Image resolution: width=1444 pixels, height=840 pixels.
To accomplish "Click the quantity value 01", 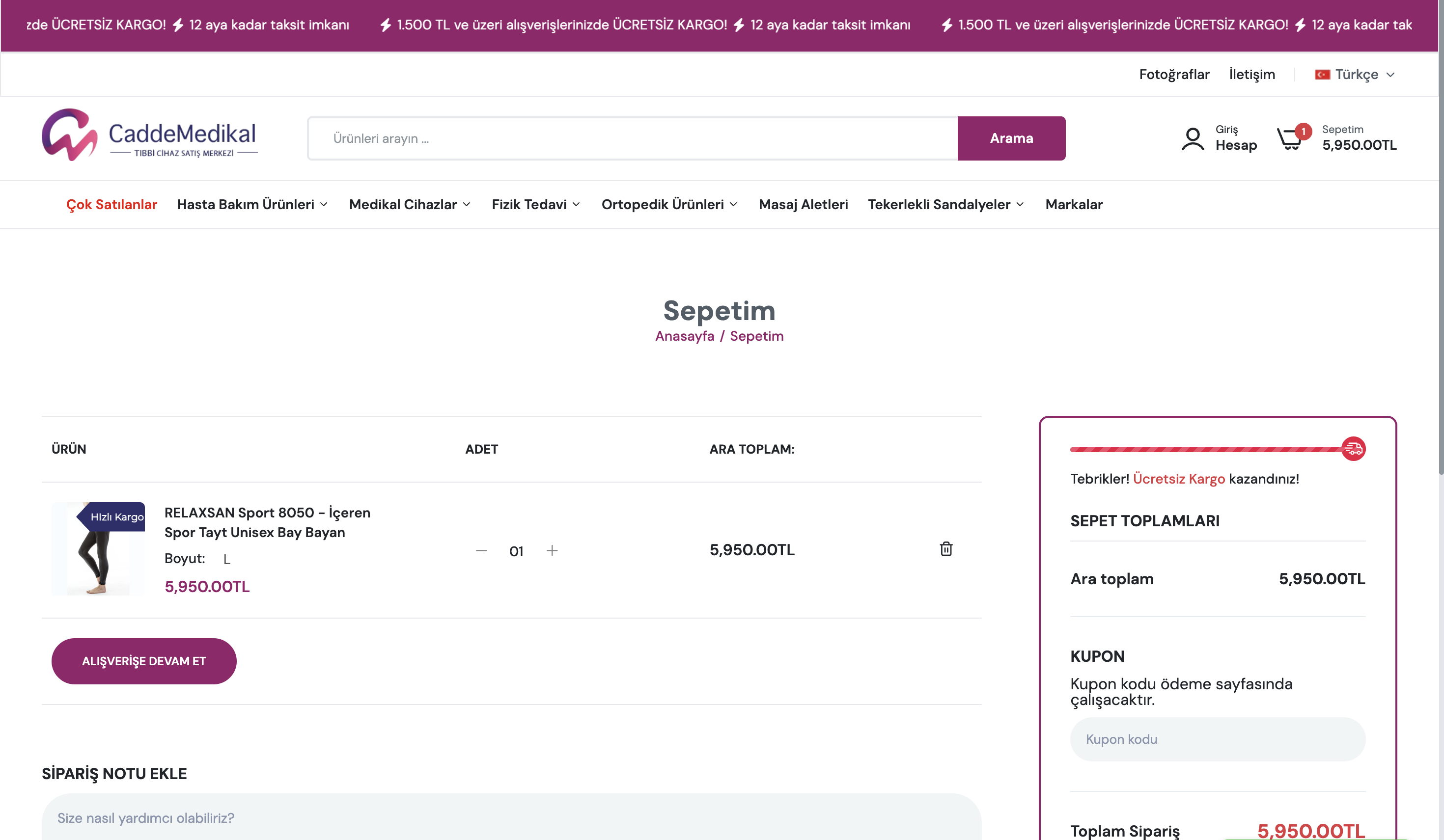I will pos(516,551).
